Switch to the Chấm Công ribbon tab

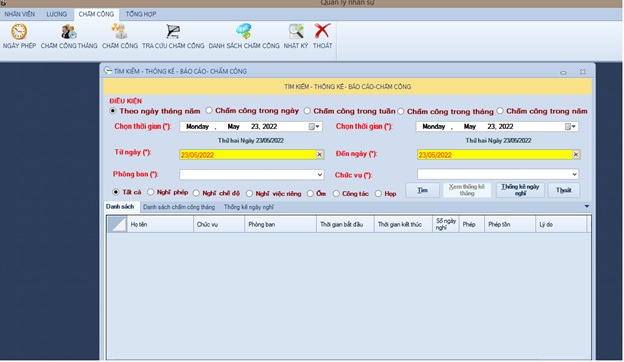click(x=96, y=14)
